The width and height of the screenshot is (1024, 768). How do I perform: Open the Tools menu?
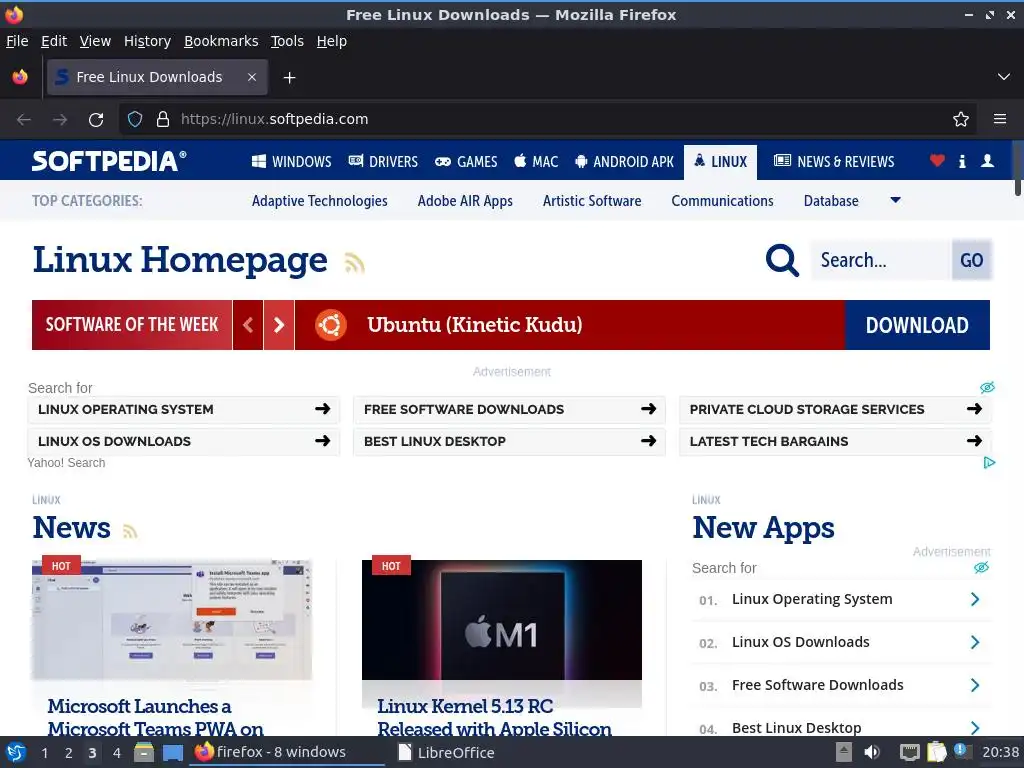click(287, 41)
